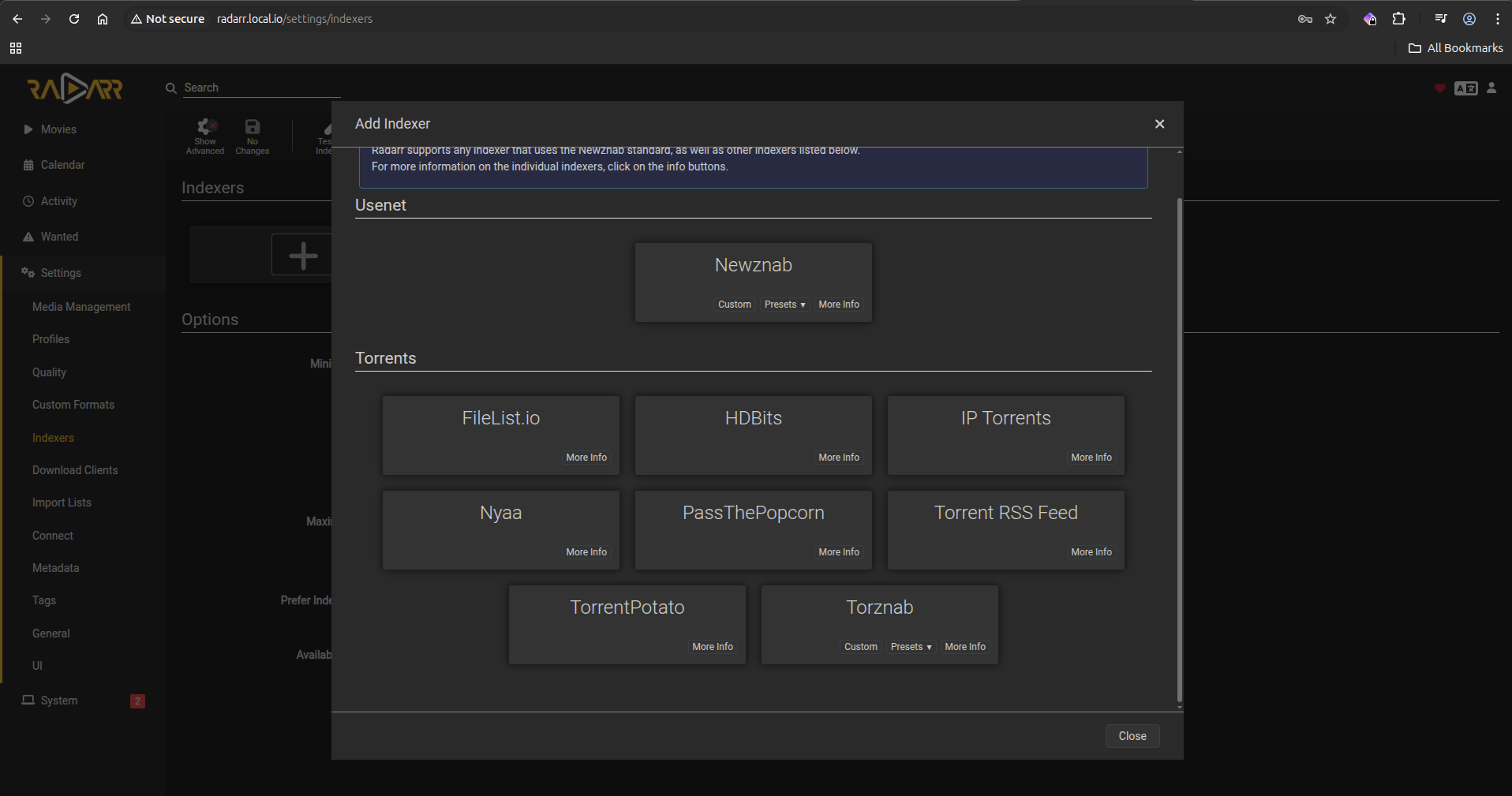Open More Info for Nyaa

(x=586, y=552)
